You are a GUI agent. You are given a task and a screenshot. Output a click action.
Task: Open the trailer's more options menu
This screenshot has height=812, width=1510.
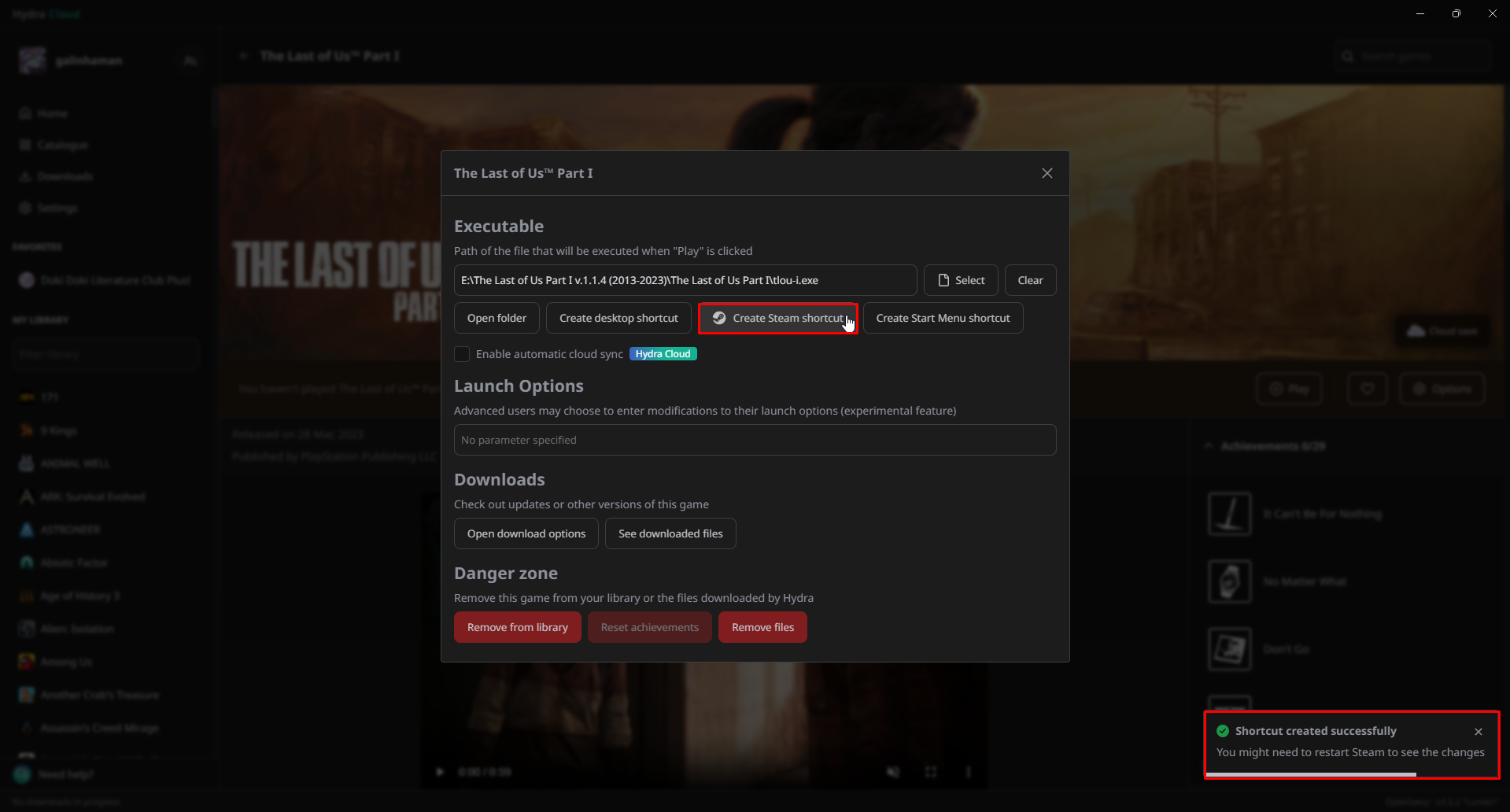pos(968,772)
